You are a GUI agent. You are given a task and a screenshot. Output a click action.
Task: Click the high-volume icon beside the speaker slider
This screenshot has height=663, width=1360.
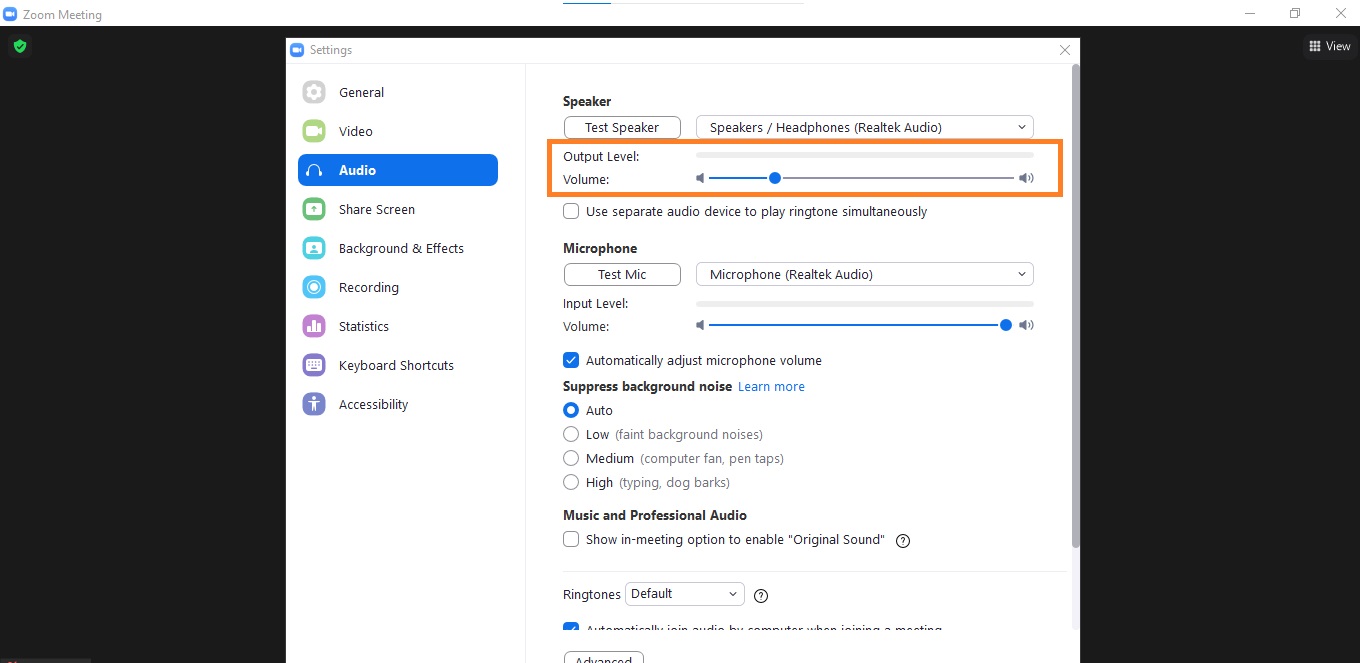(1026, 178)
